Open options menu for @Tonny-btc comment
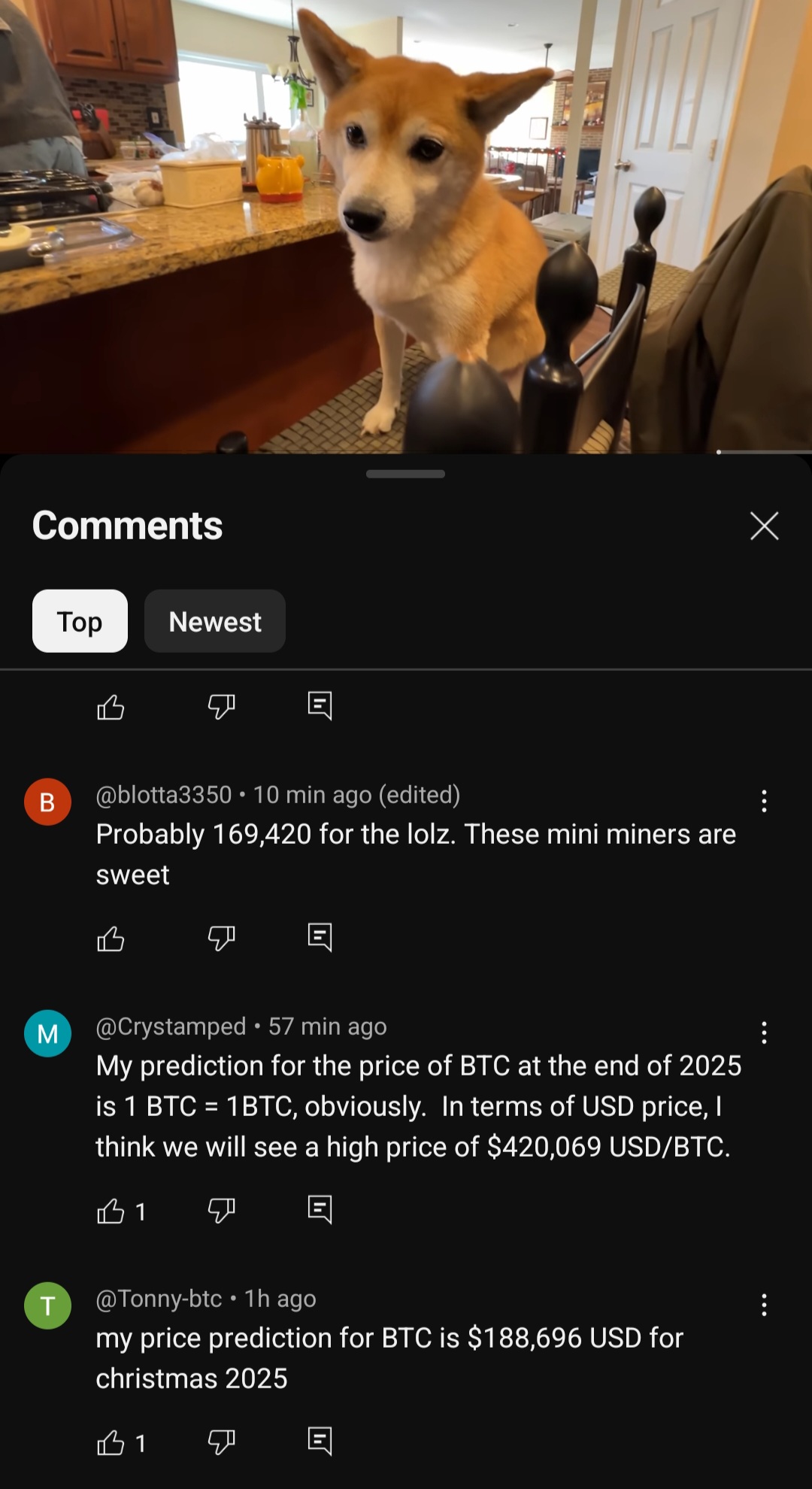Screen dimensions: 812x1489 [x=764, y=1305]
